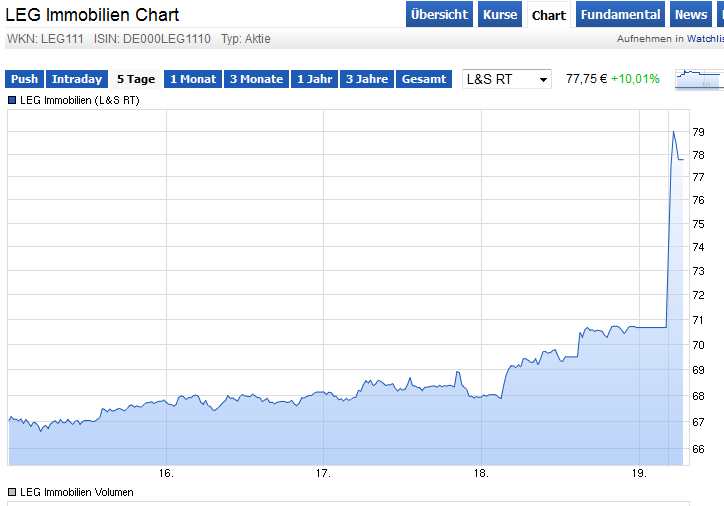Viewport: 724px width, 506px height.
Task: Open the Kurse tab
Action: pos(500,15)
